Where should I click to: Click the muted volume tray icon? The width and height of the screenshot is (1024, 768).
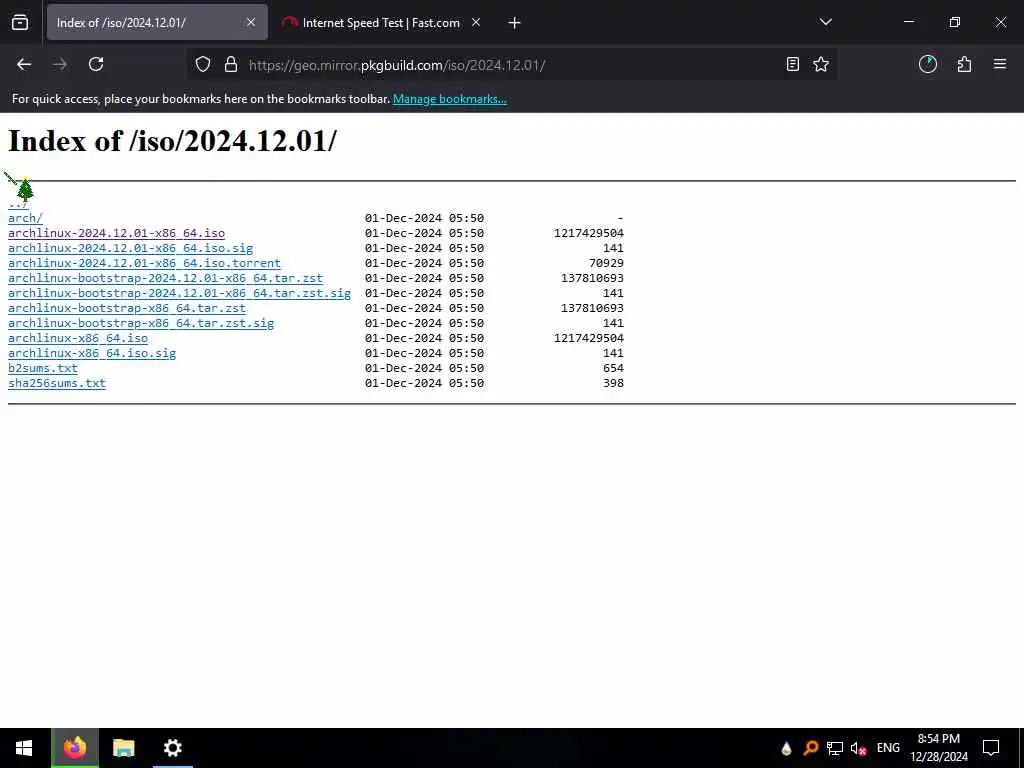coord(858,748)
